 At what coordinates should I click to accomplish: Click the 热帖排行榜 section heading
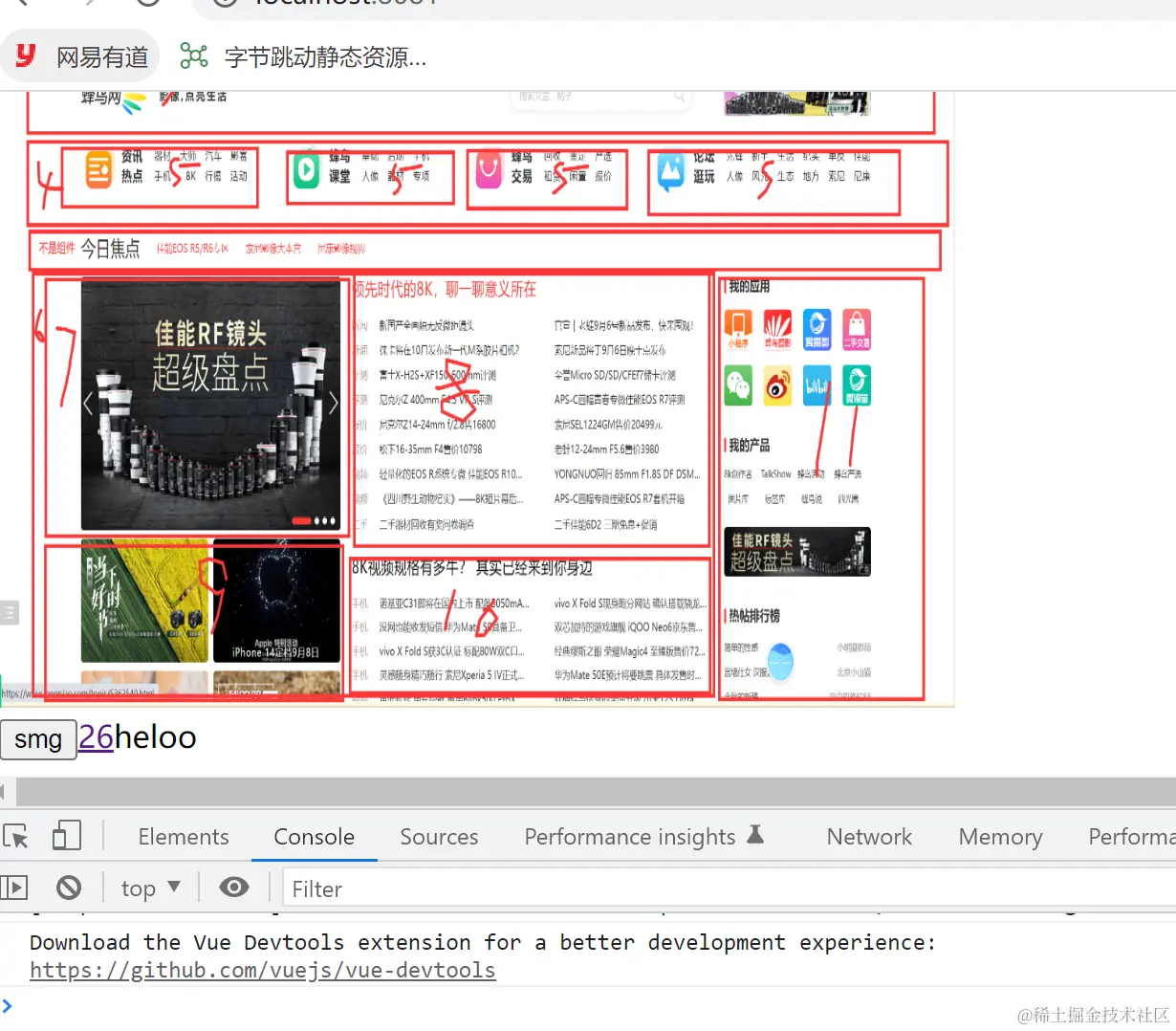pyautogui.click(x=754, y=615)
